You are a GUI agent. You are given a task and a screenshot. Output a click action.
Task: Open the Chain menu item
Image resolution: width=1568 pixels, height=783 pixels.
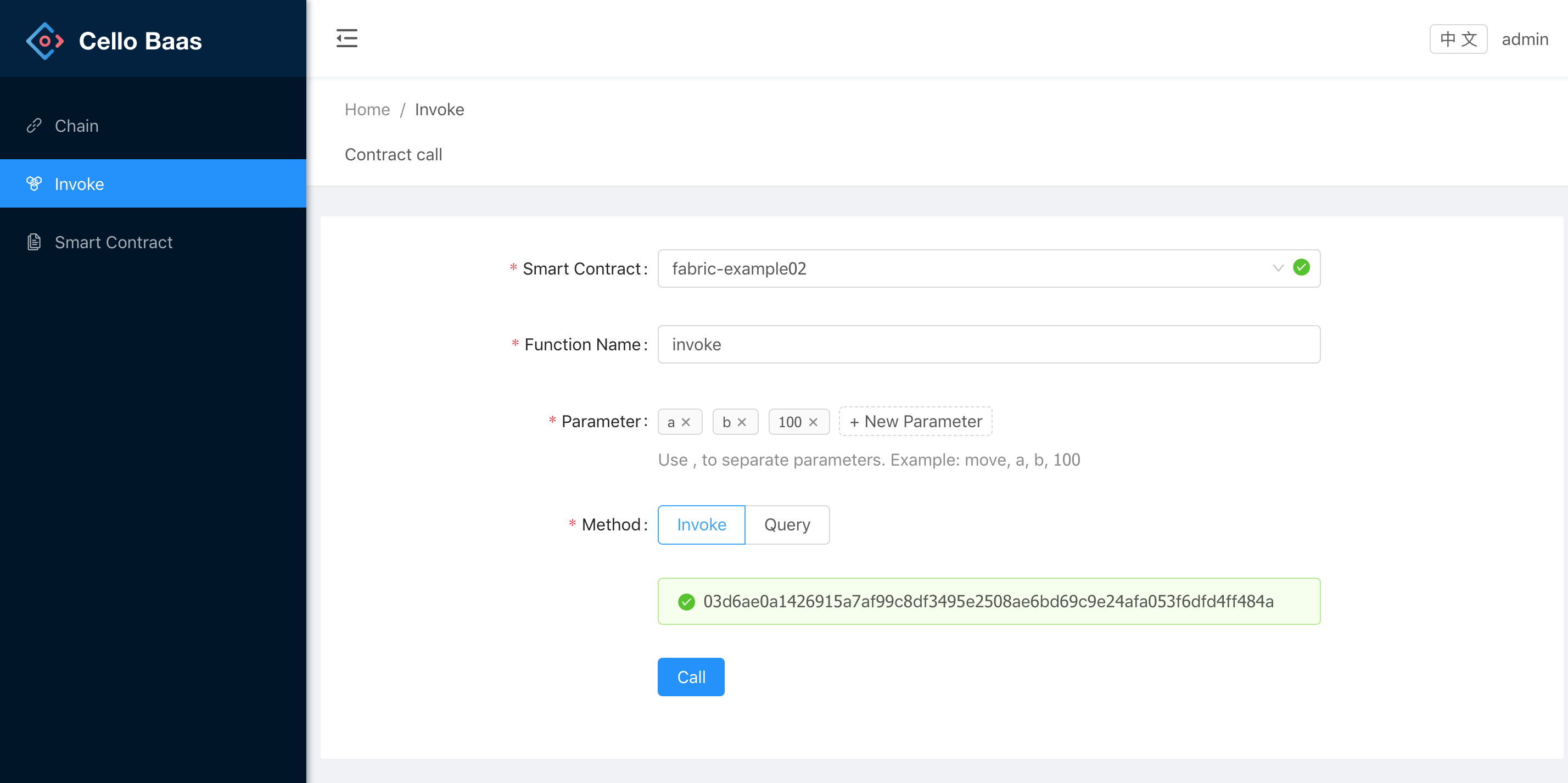(x=153, y=125)
